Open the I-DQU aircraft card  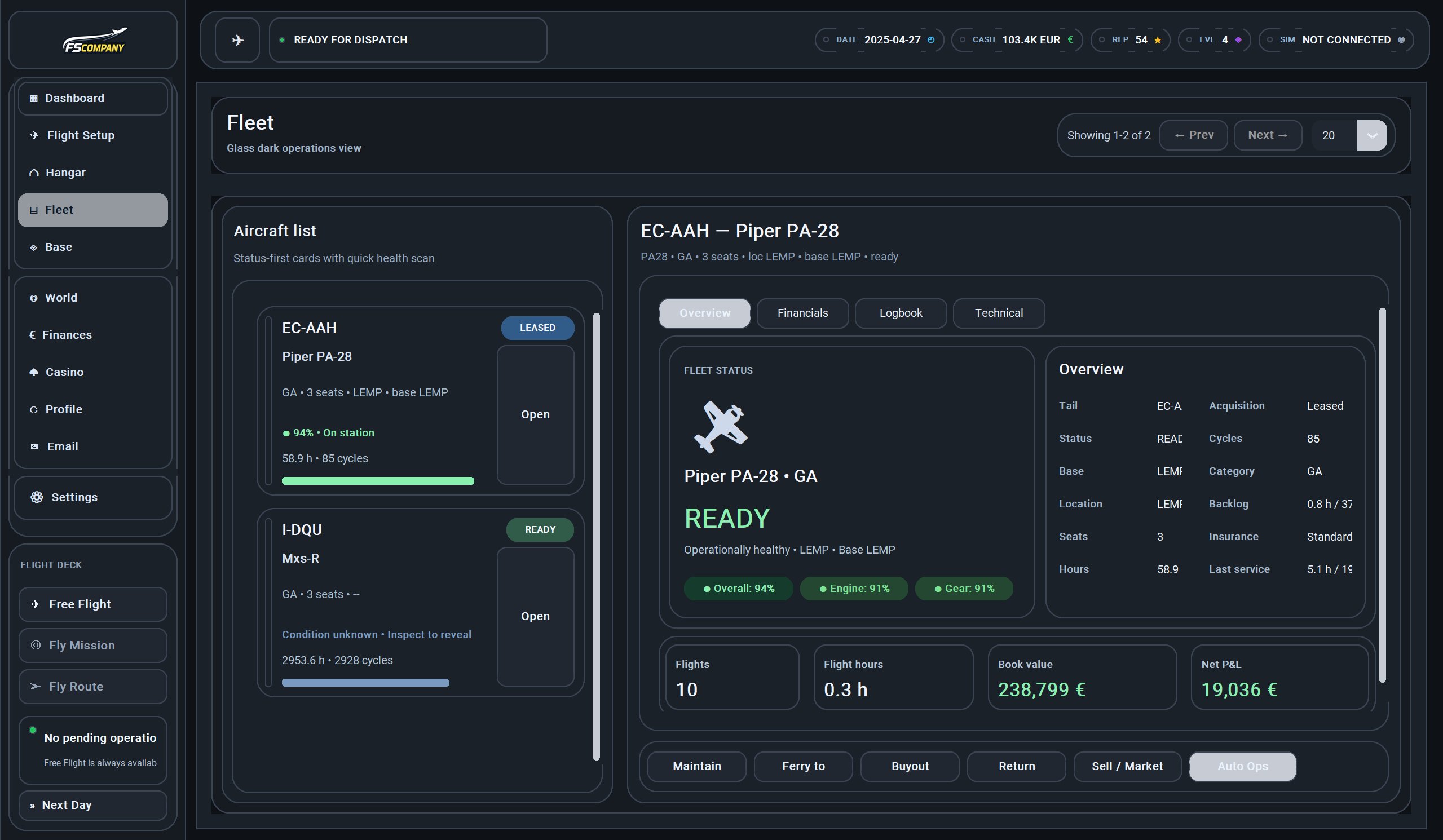click(535, 616)
